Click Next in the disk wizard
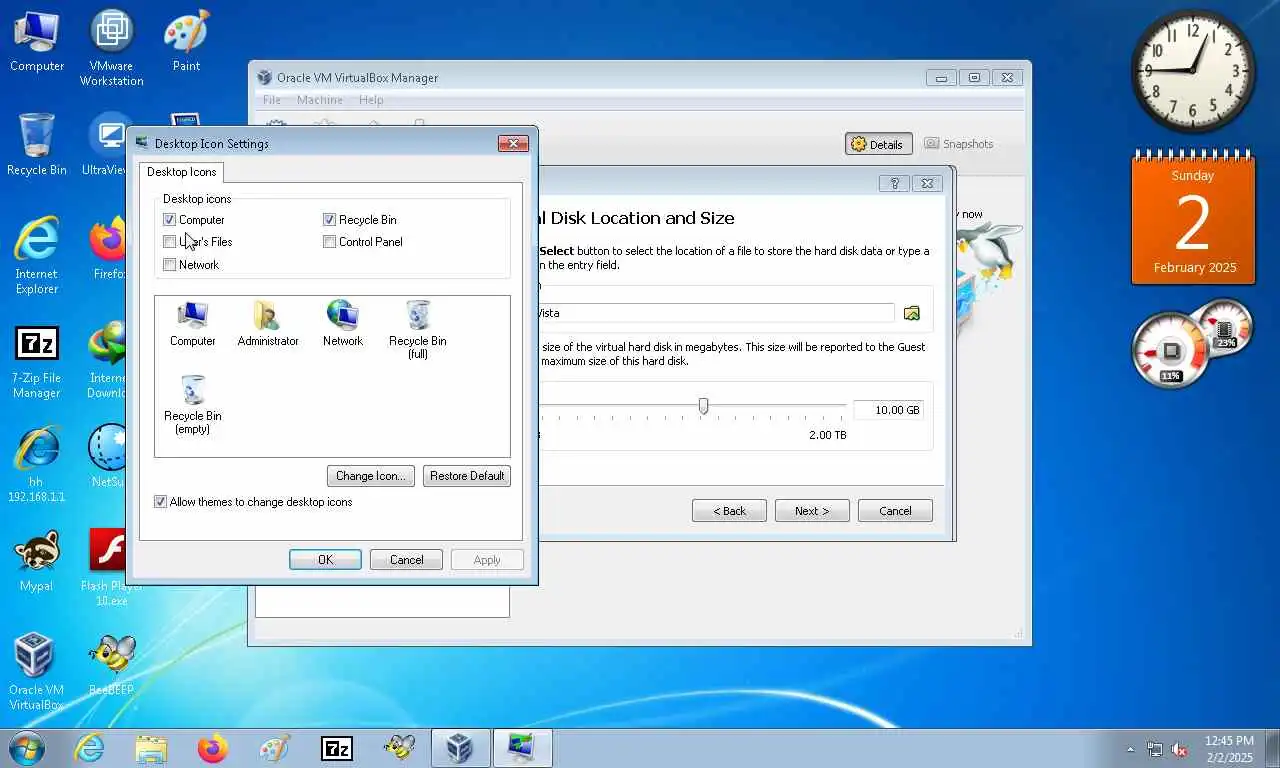1280x768 pixels. click(812, 511)
